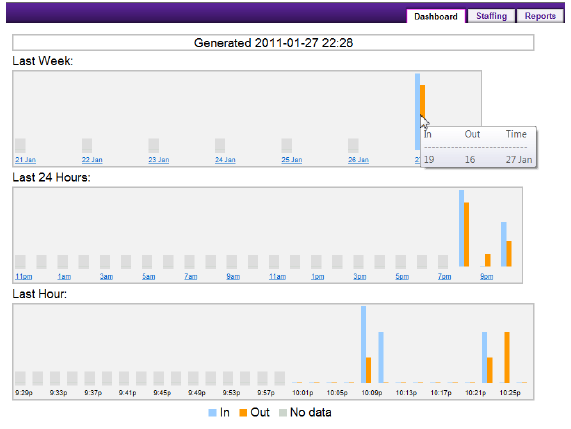Screen dimensions: 571x429
Task: Click the tooltip Time value 27 Jan
Action: click(x=519, y=160)
